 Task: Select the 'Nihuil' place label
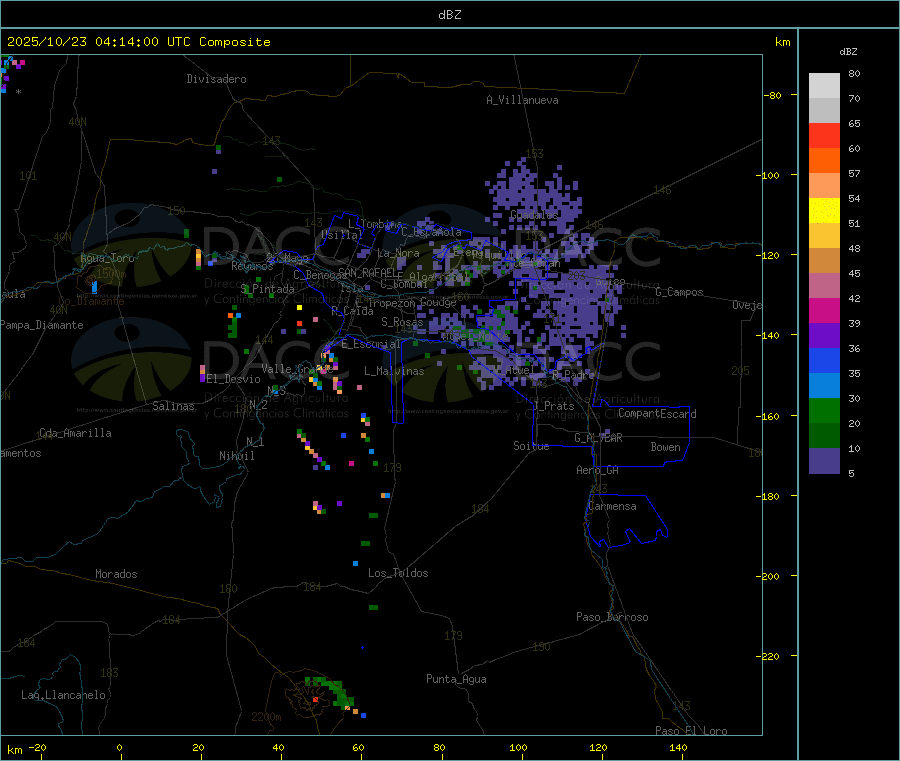[x=236, y=456]
